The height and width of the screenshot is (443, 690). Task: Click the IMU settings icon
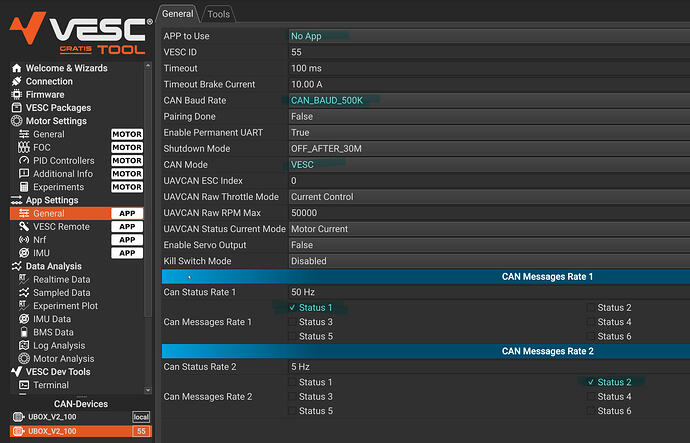(x=24, y=253)
